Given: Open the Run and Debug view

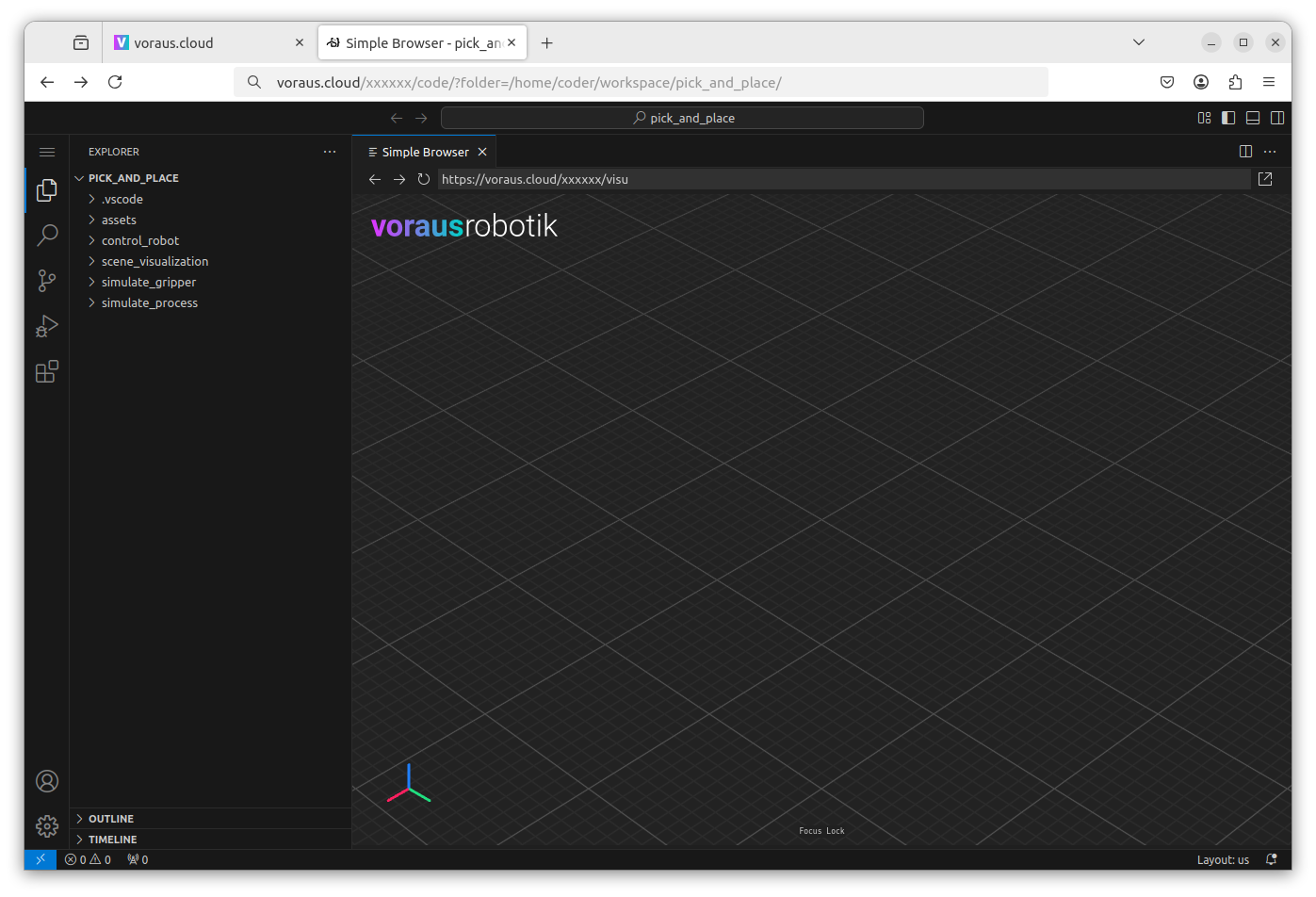Looking at the screenshot, I should (x=47, y=326).
